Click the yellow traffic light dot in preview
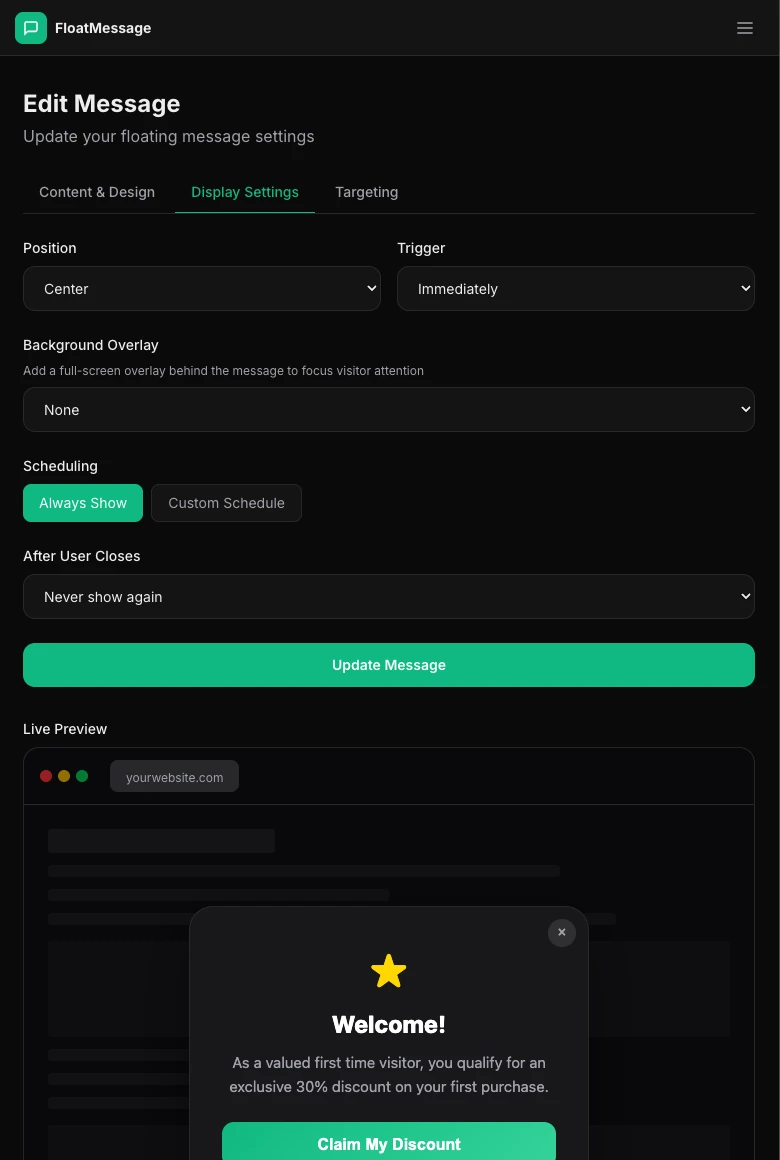Viewport: 780px width, 1160px height. (x=64, y=775)
